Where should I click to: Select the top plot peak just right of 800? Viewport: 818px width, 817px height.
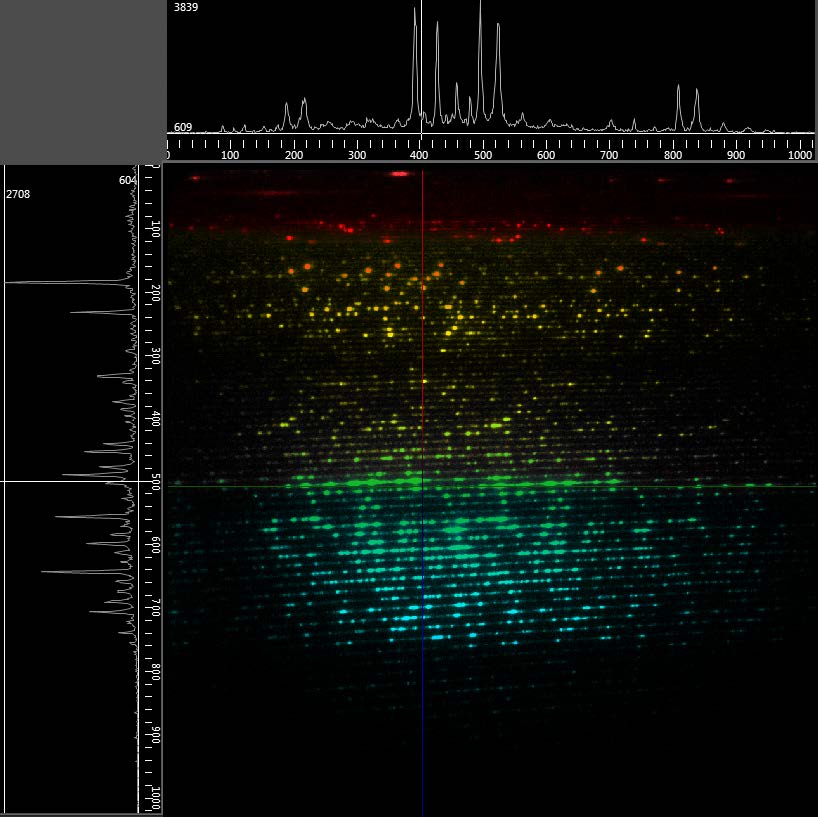[679, 88]
